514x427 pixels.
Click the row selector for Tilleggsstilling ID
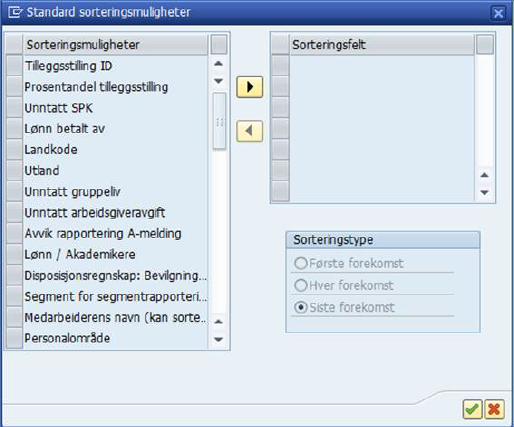(x=14, y=66)
